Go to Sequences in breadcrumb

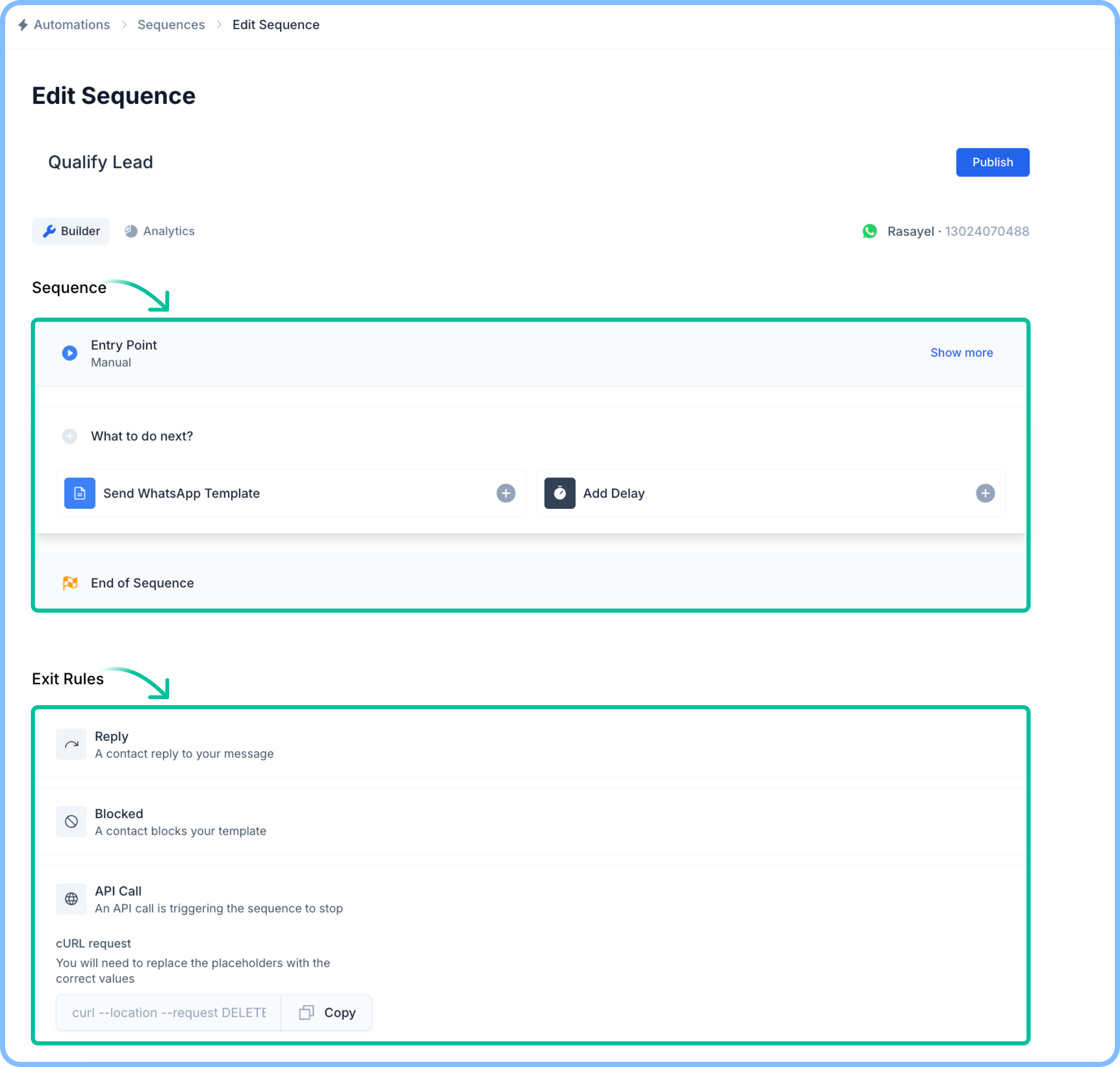pyautogui.click(x=171, y=25)
